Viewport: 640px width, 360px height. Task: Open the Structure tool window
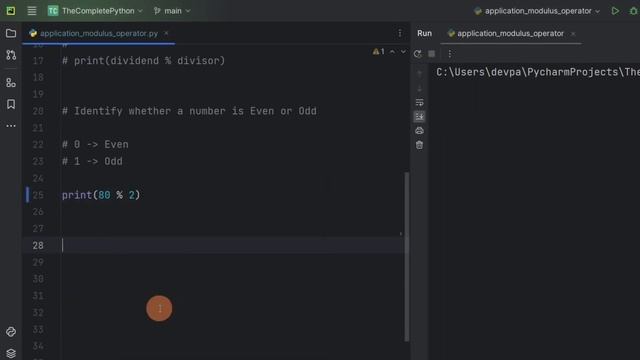click(x=11, y=83)
